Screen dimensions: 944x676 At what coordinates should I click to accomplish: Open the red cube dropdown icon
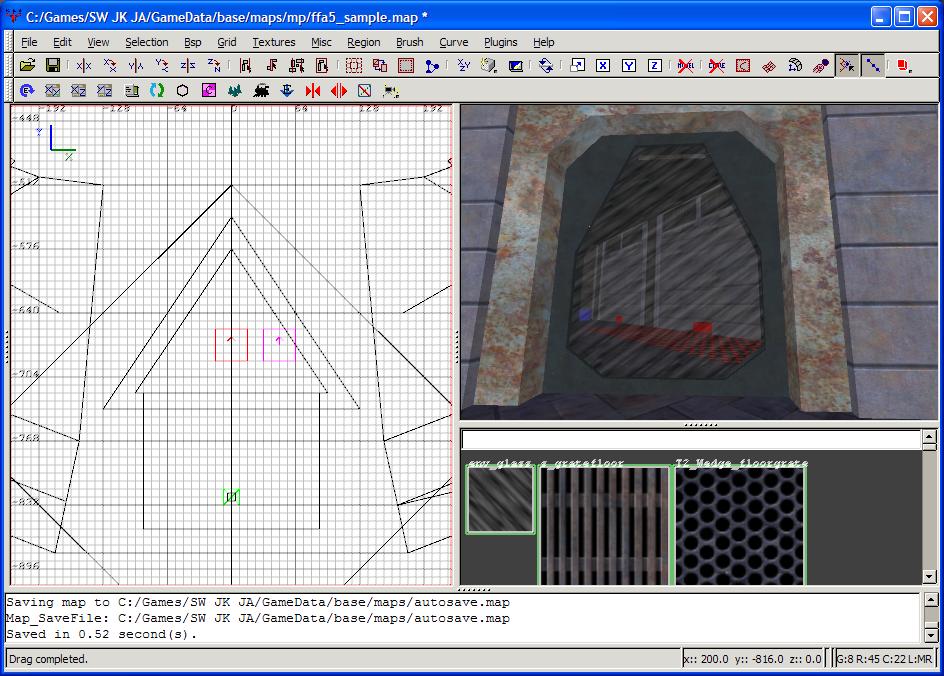point(904,65)
